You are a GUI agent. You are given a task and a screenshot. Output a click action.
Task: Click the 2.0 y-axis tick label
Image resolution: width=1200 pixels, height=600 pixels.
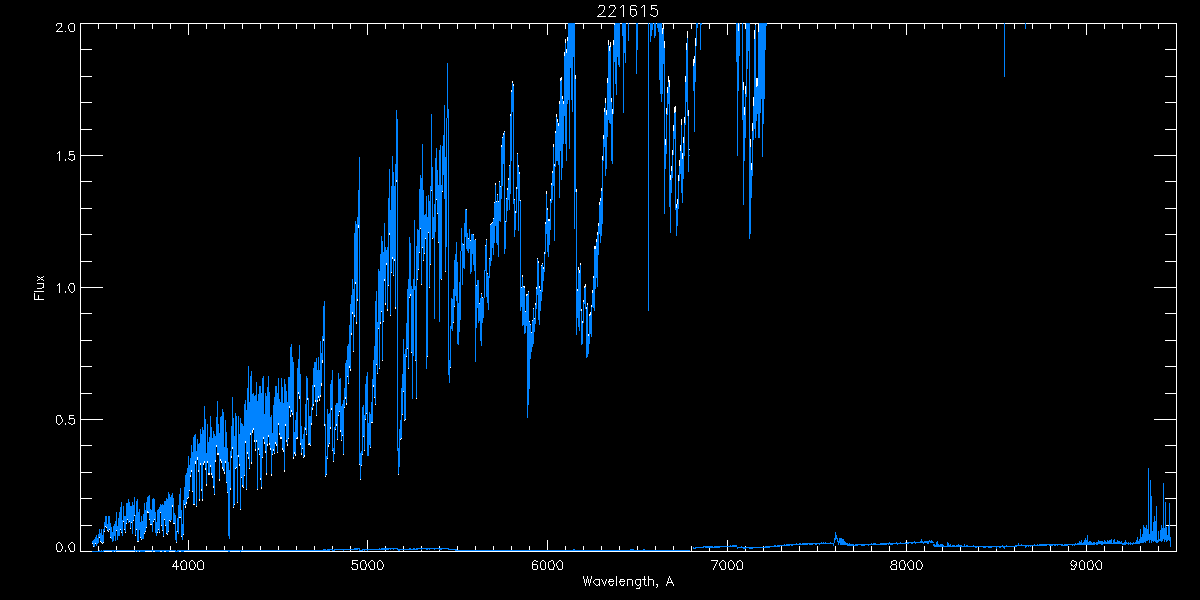point(65,27)
